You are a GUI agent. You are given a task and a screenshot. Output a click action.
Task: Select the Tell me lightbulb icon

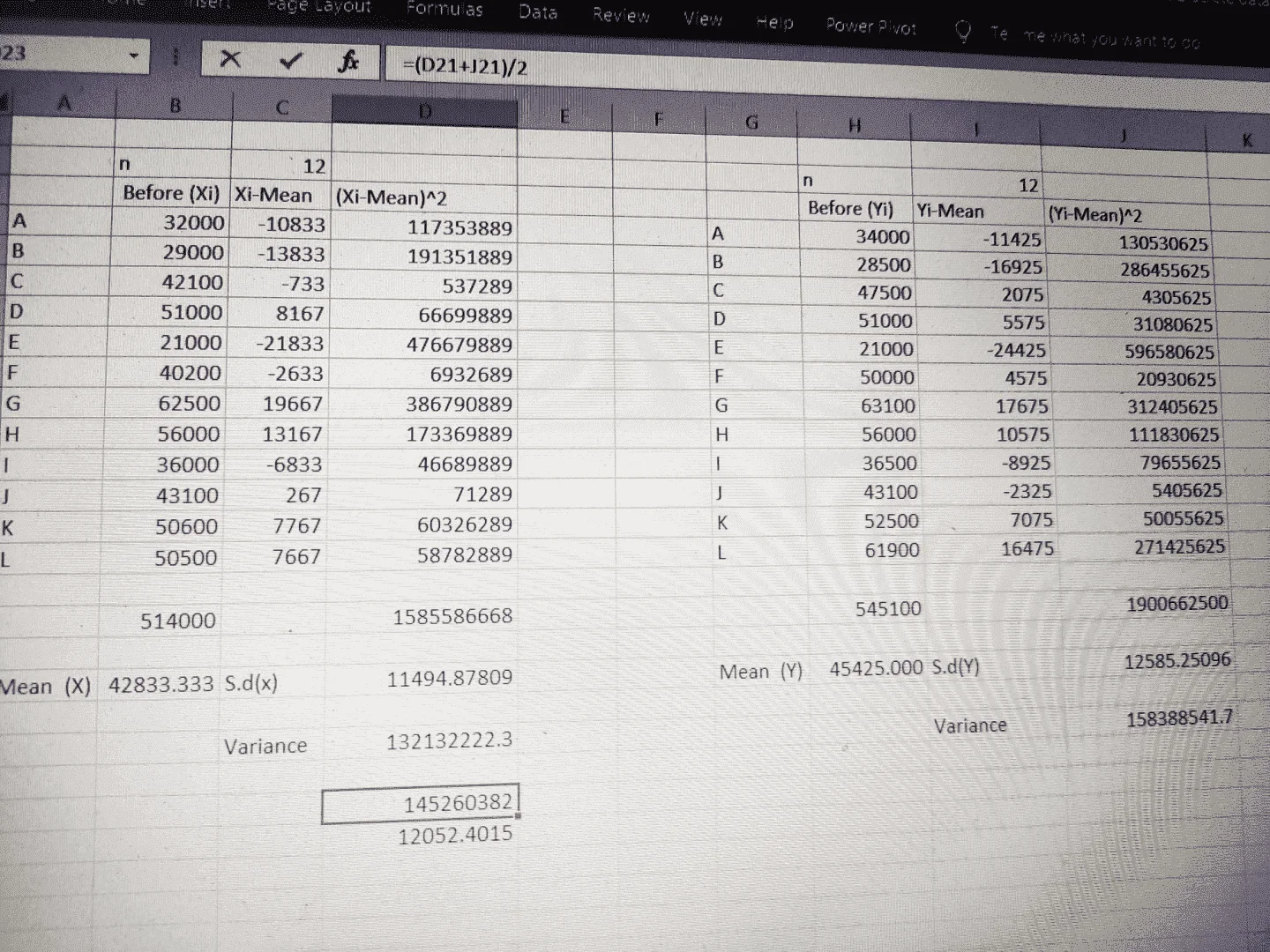pos(963,32)
